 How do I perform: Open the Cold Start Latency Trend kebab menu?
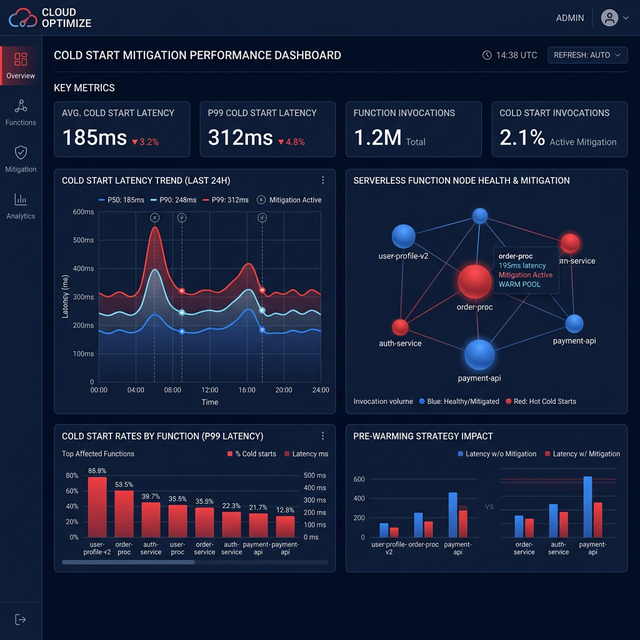click(322, 181)
